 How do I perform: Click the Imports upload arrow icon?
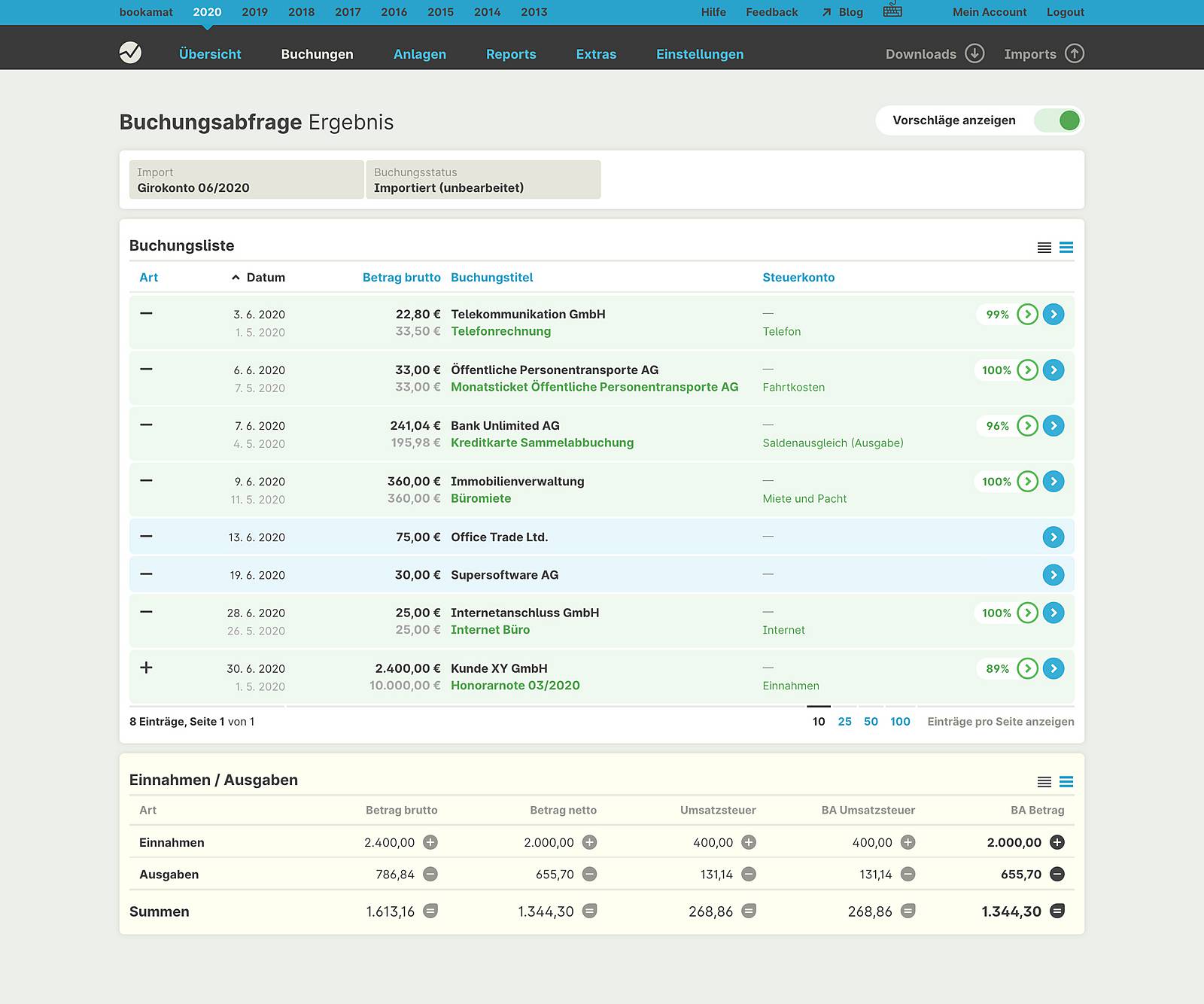click(1075, 53)
